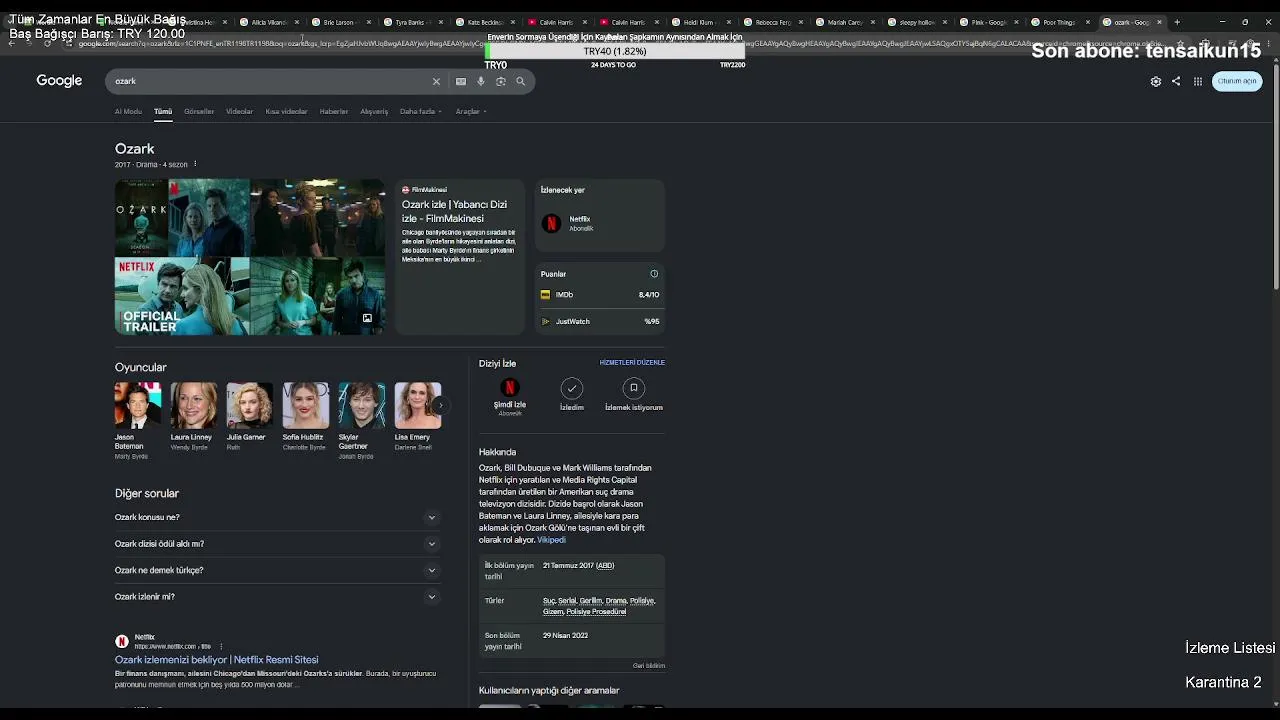
Task: Submit search with the magnifier icon
Action: 521,81
